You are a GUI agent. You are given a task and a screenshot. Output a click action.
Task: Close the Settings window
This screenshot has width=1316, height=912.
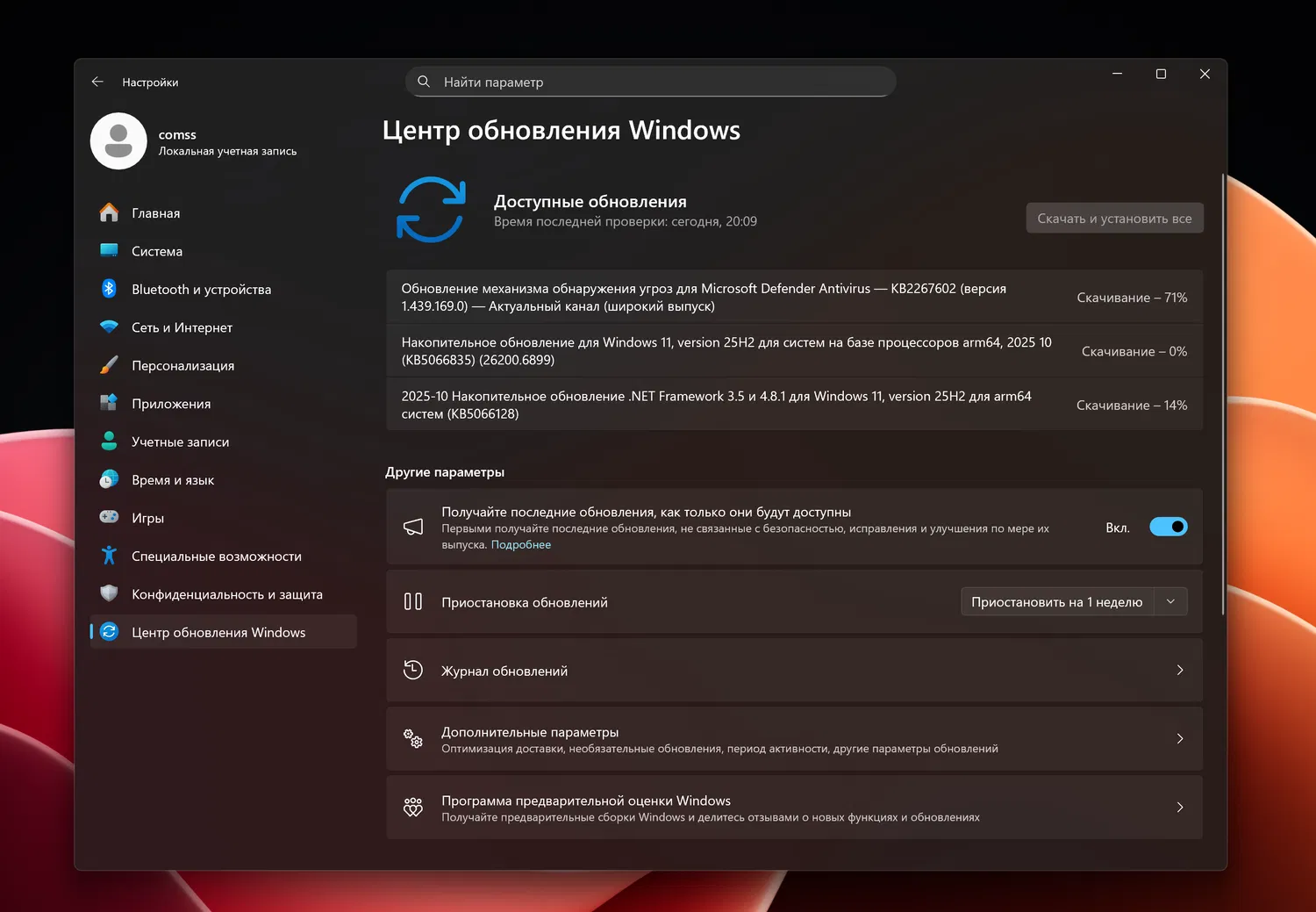tap(1205, 74)
